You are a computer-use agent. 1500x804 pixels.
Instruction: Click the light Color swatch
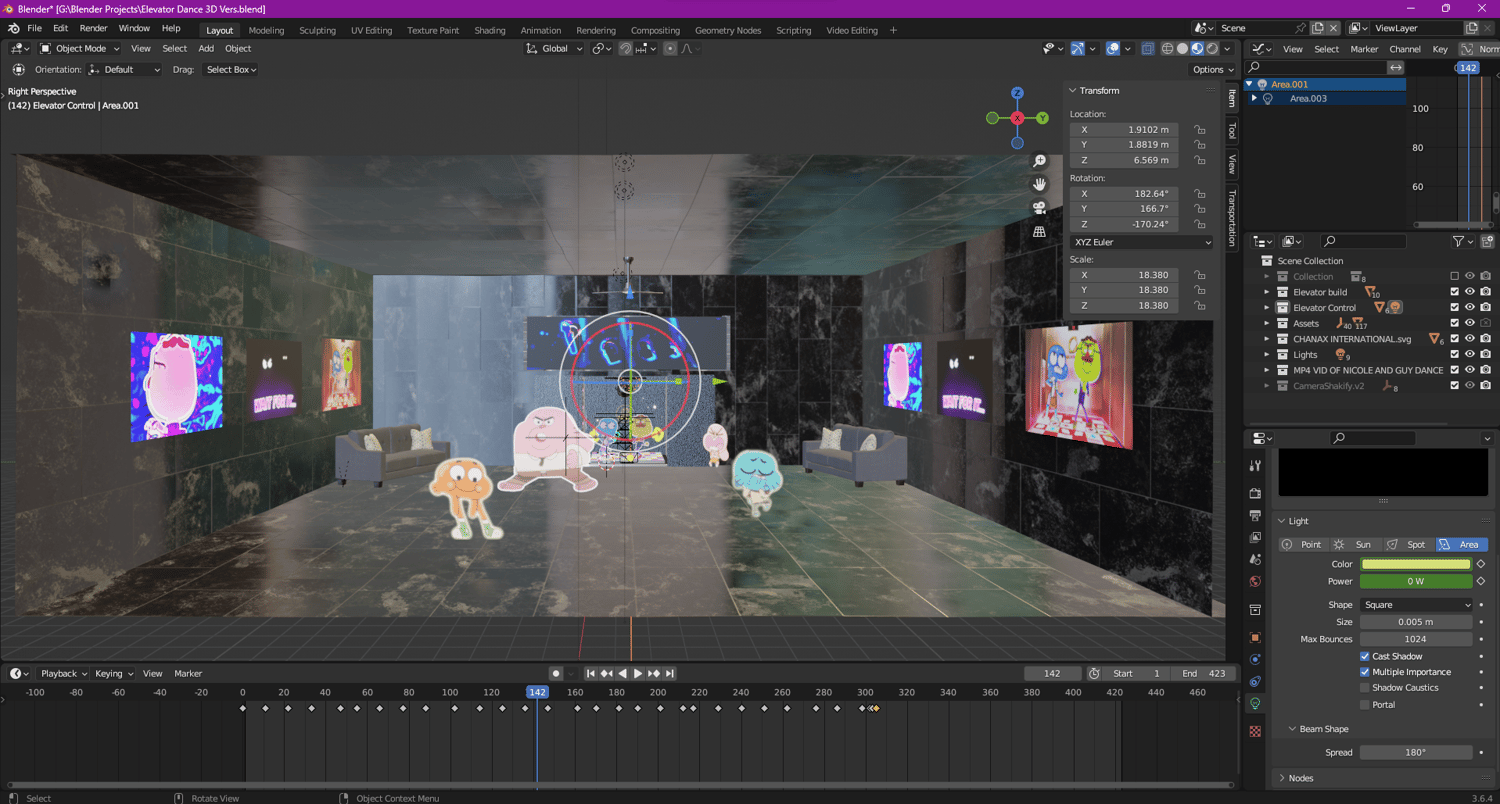click(1415, 564)
